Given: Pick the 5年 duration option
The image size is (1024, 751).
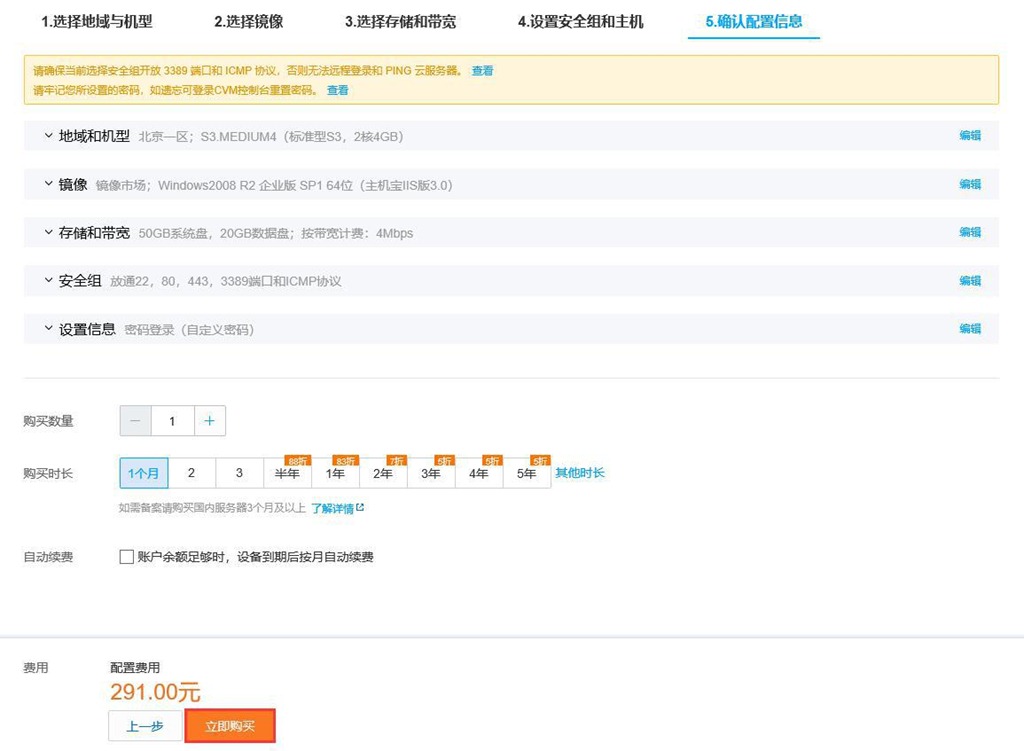Looking at the screenshot, I should [x=526, y=473].
